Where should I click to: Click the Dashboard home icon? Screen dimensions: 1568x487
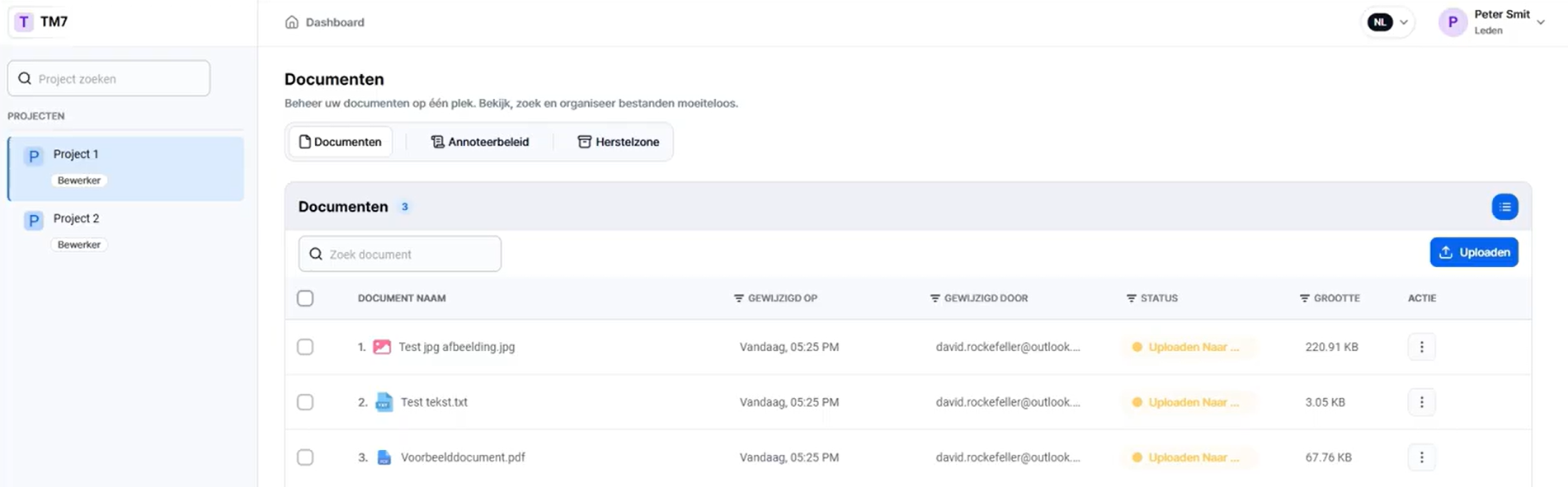tap(292, 22)
